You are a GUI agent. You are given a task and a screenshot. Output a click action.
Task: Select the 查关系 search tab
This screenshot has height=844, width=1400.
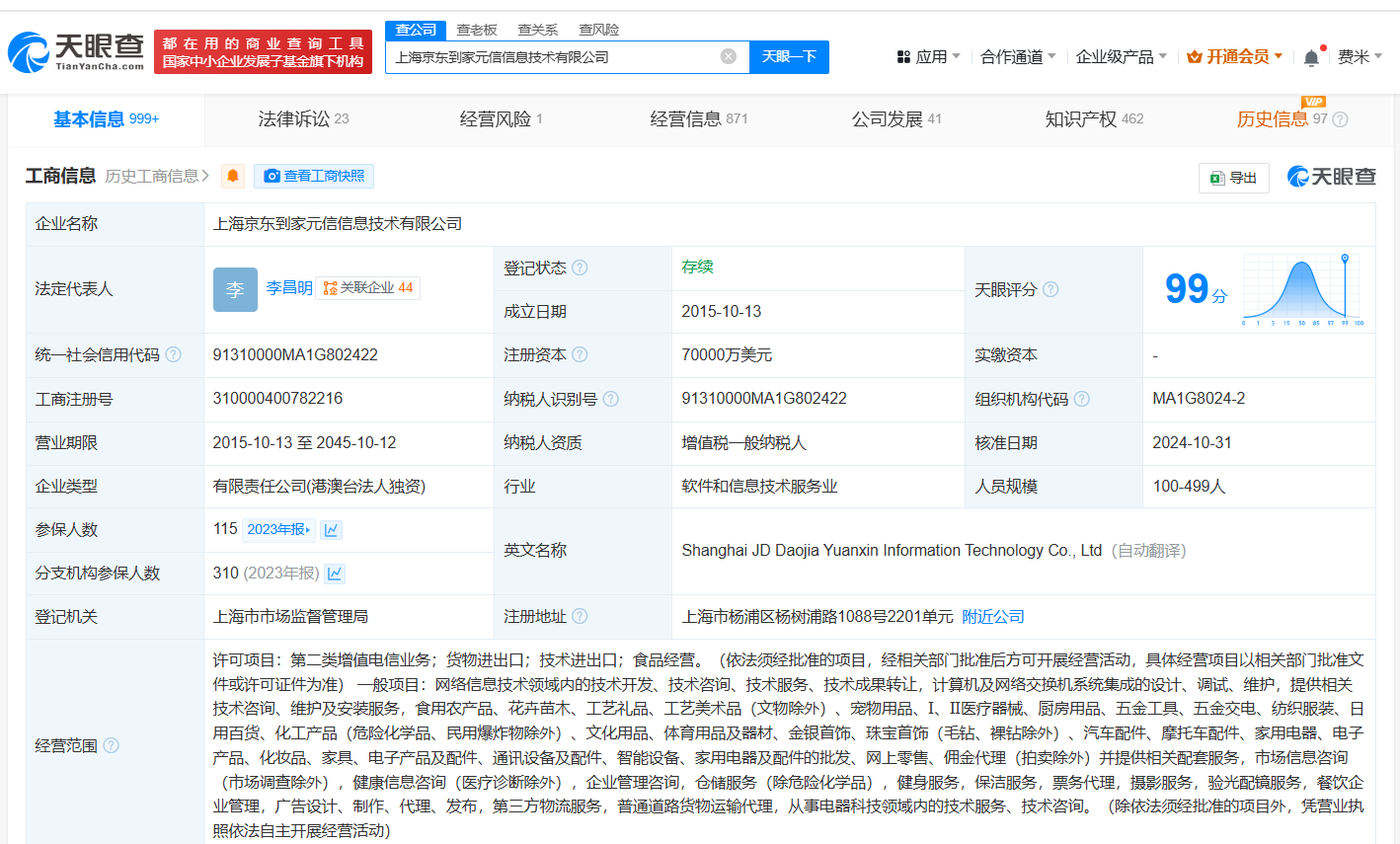538,30
